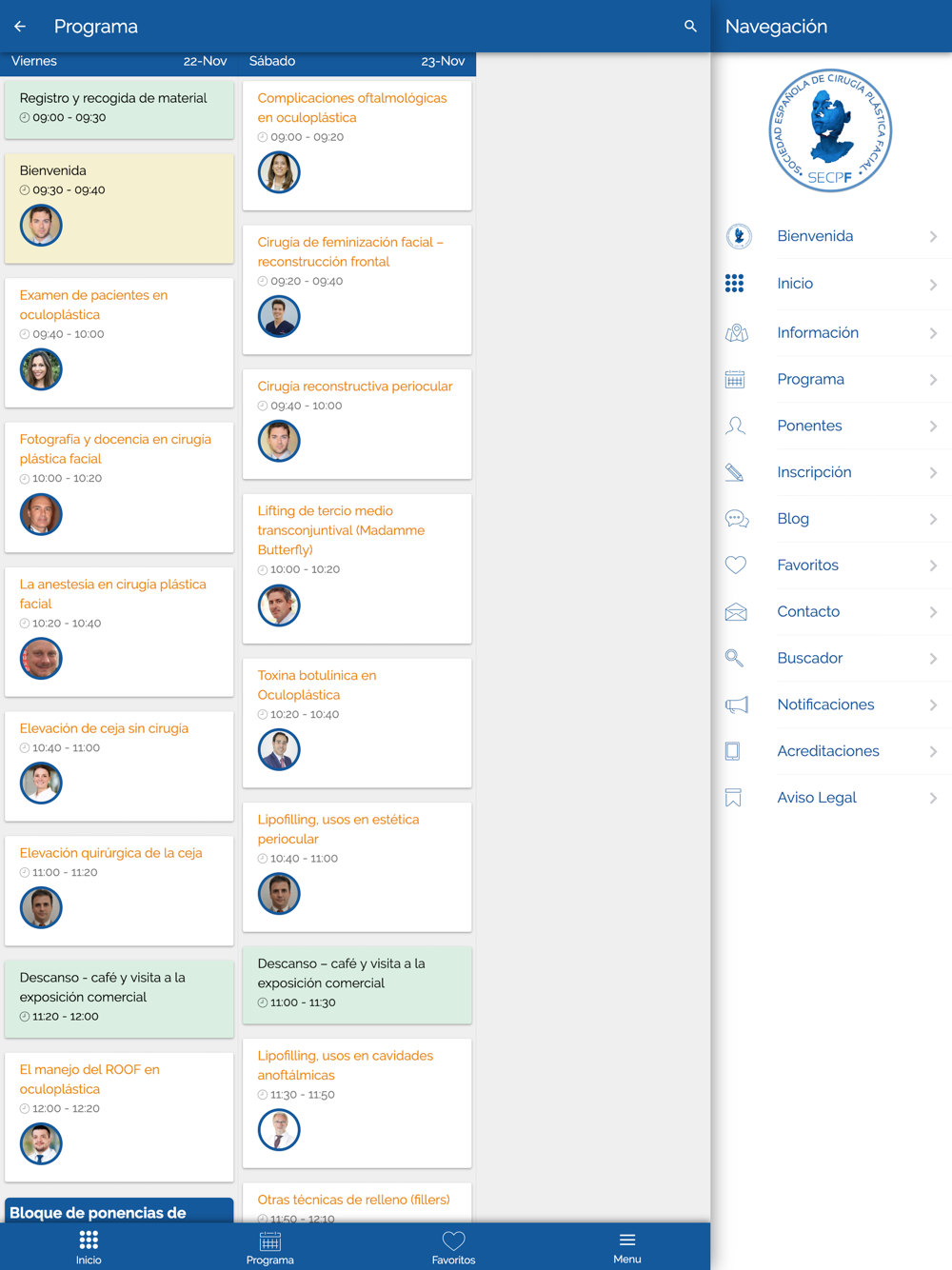Open session Lipofilling, usos en cavidades anoftálmicas
The image size is (952, 1270).
(357, 1102)
